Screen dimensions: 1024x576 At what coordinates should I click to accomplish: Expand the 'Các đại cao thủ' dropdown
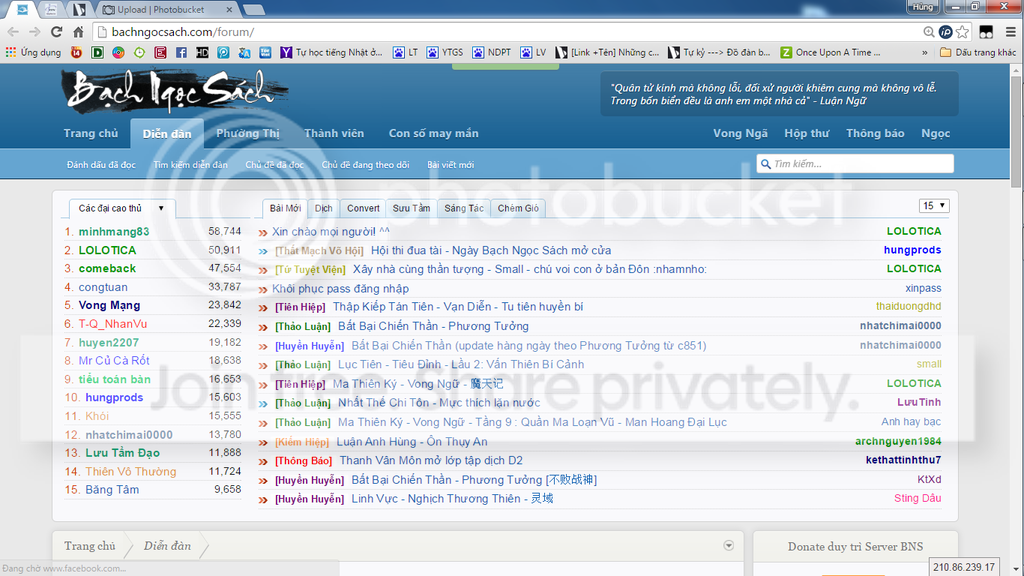click(122, 208)
